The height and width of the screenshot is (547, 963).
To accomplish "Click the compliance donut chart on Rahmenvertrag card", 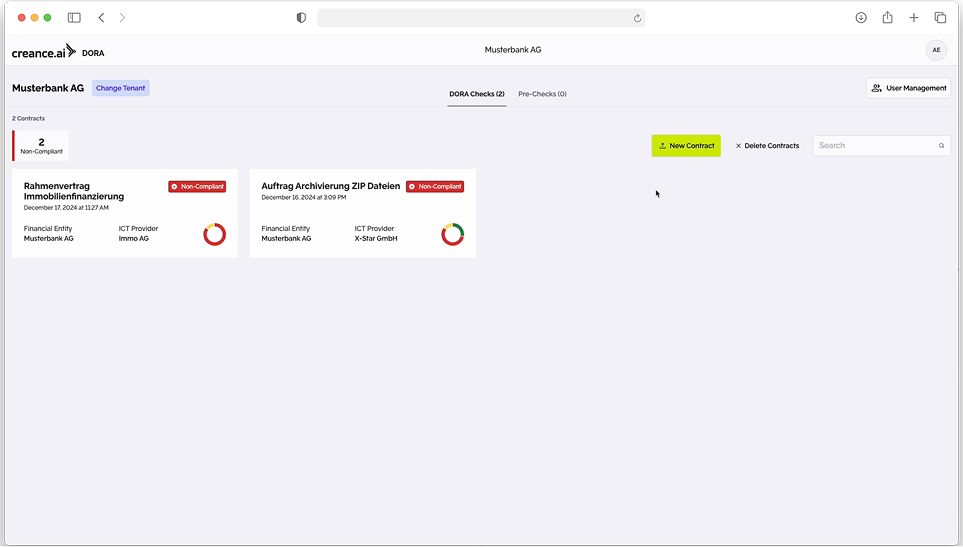I will point(214,235).
